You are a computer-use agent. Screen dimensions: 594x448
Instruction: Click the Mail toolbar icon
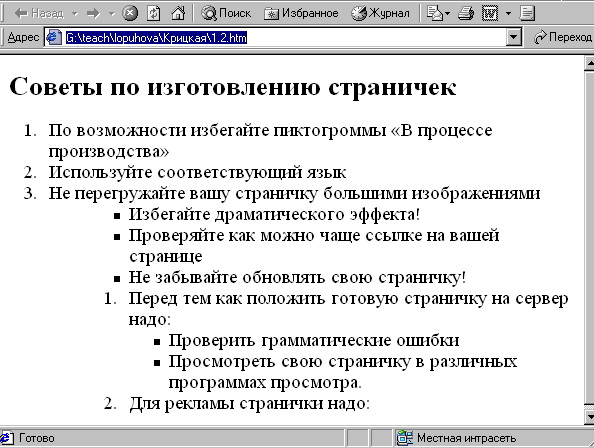pos(434,14)
